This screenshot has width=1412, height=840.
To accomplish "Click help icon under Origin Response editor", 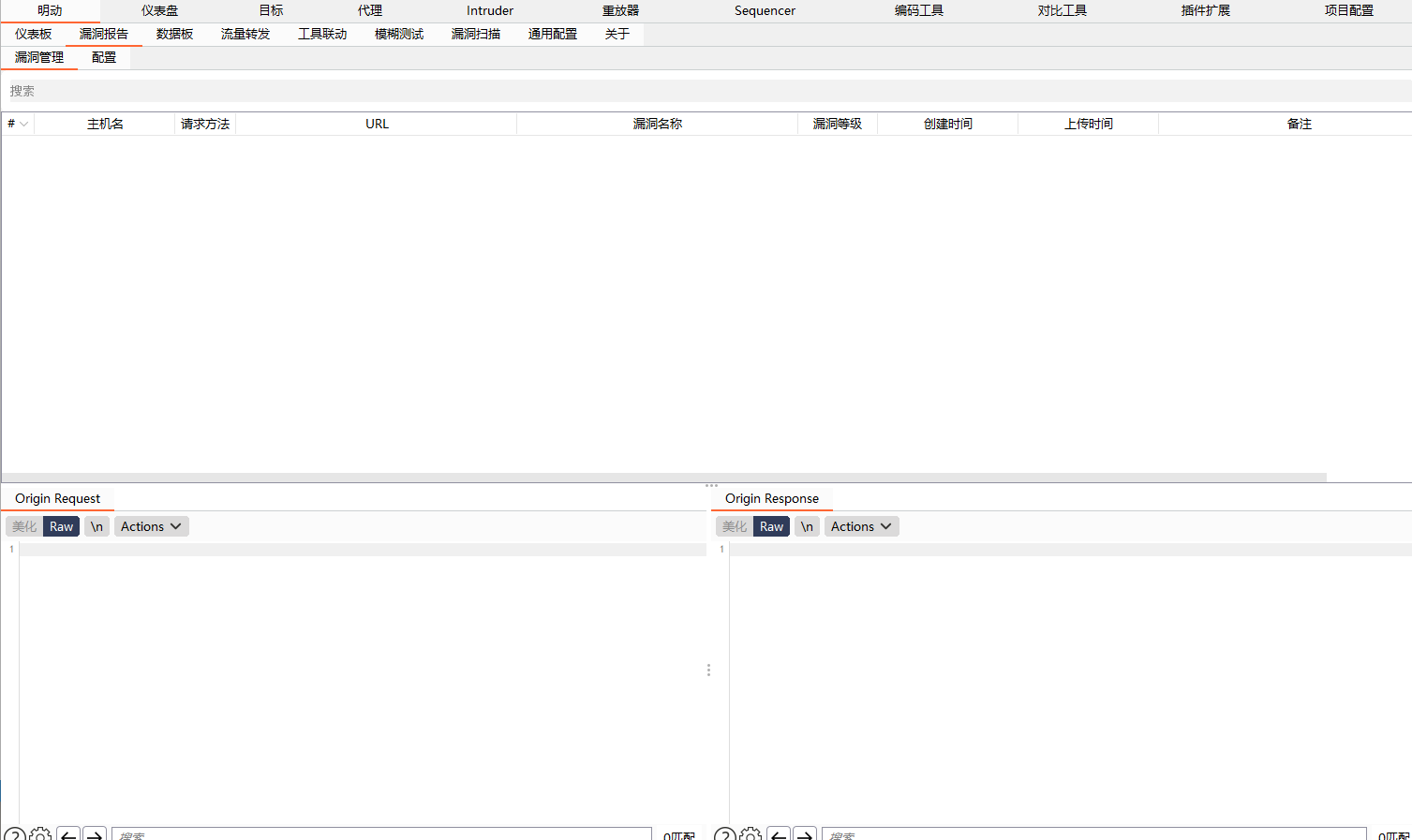I will pyautogui.click(x=725, y=834).
